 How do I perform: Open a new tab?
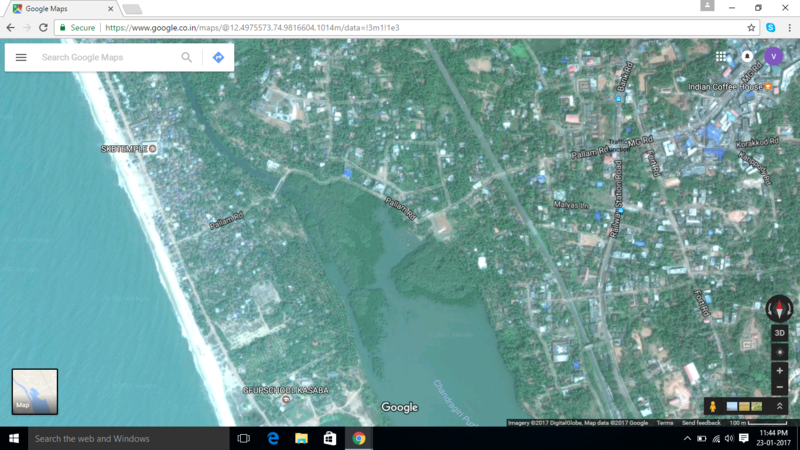tap(132, 9)
